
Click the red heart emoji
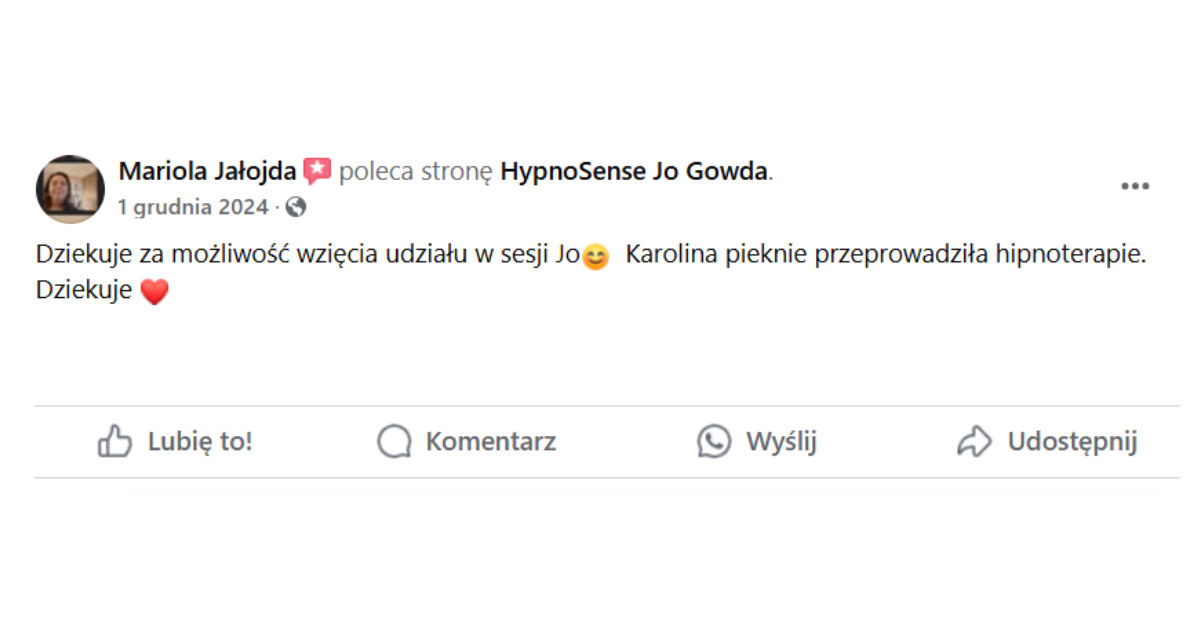[x=154, y=292]
